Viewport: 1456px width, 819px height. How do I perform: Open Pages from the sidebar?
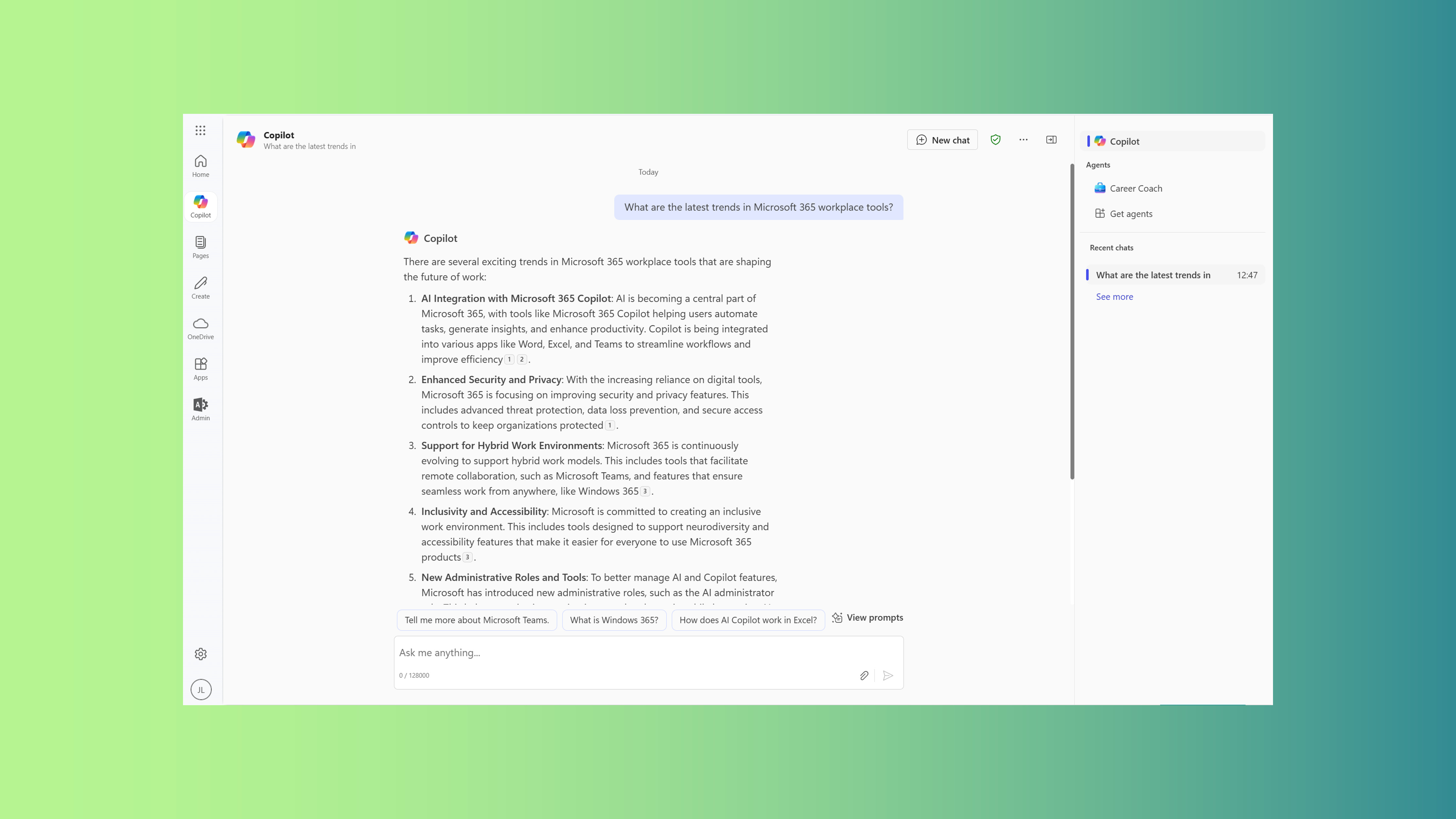click(200, 248)
